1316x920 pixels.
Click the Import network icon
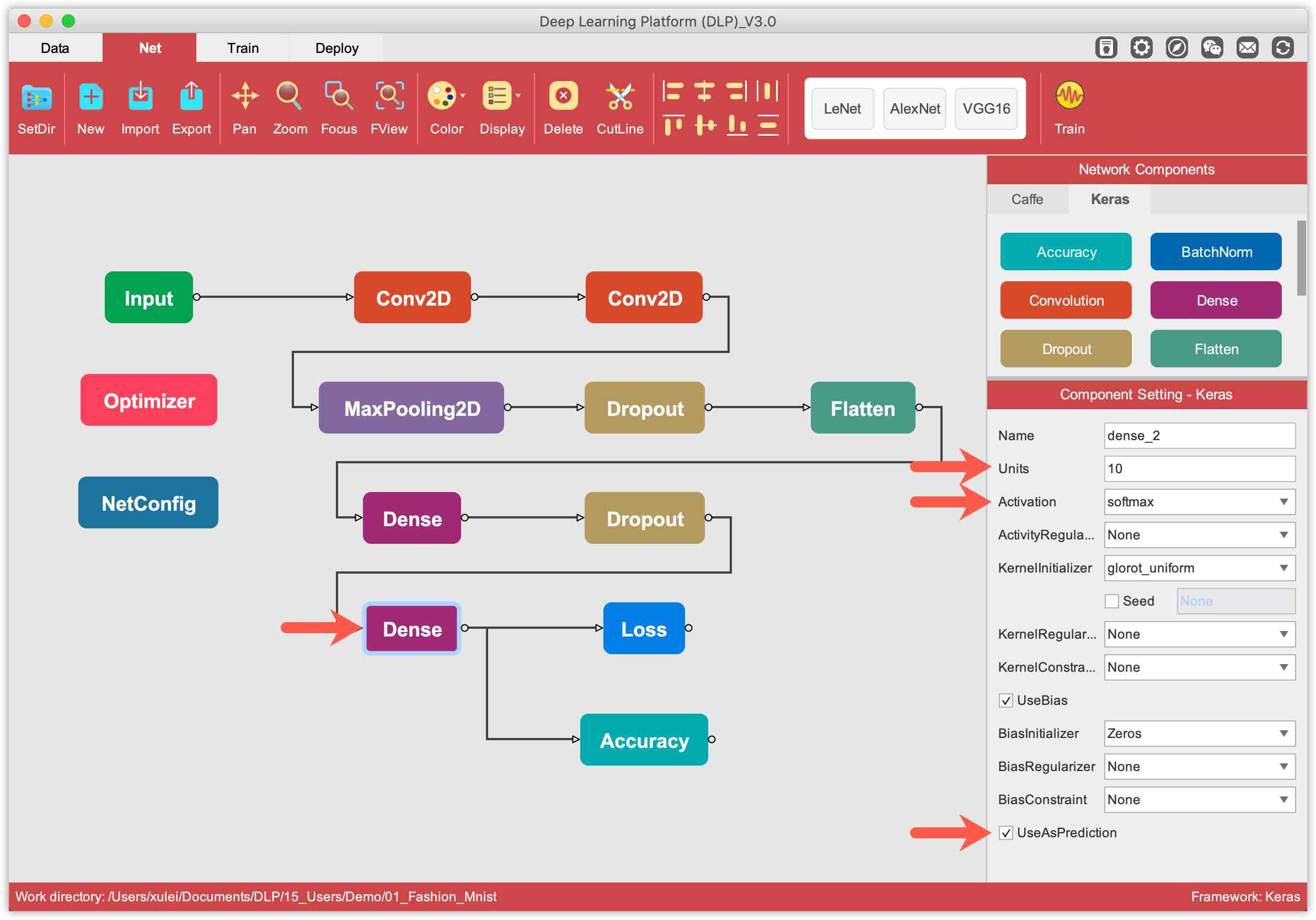point(140,97)
